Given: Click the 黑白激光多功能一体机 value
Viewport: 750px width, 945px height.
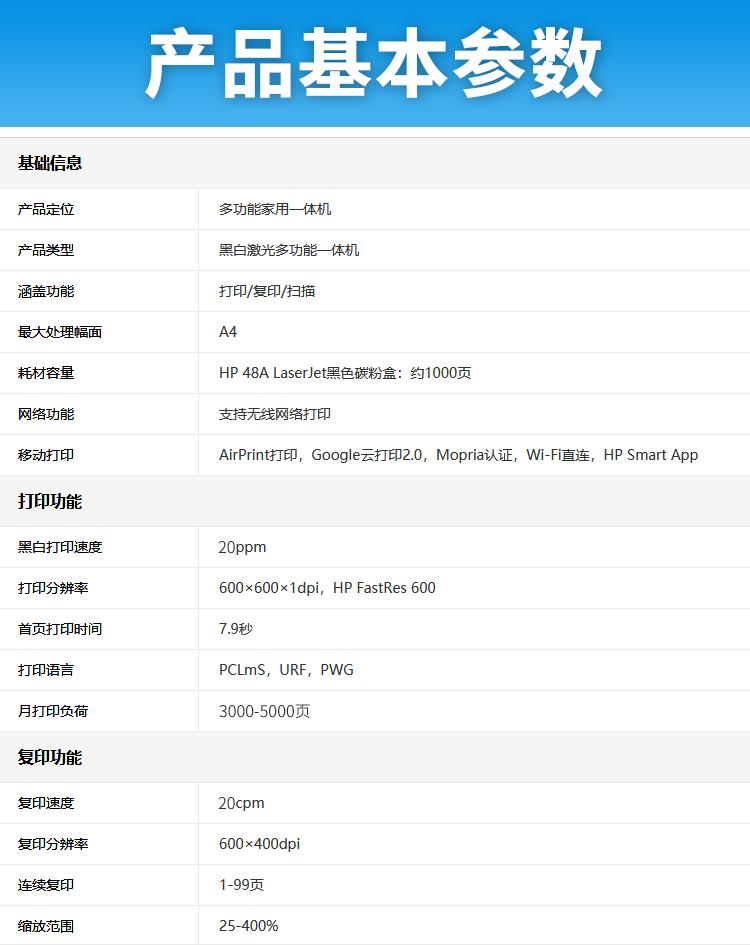Looking at the screenshot, I should 289,251.
